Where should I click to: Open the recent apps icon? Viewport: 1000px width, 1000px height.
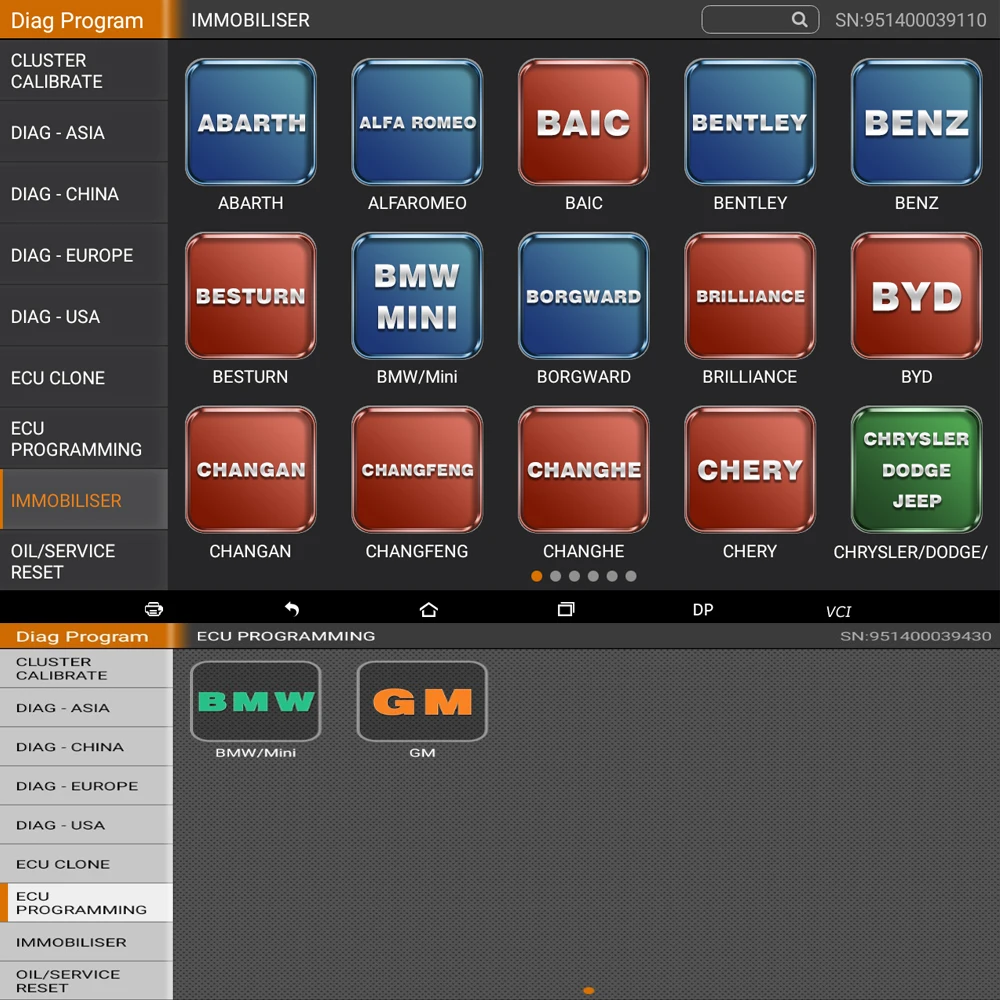pos(566,609)
